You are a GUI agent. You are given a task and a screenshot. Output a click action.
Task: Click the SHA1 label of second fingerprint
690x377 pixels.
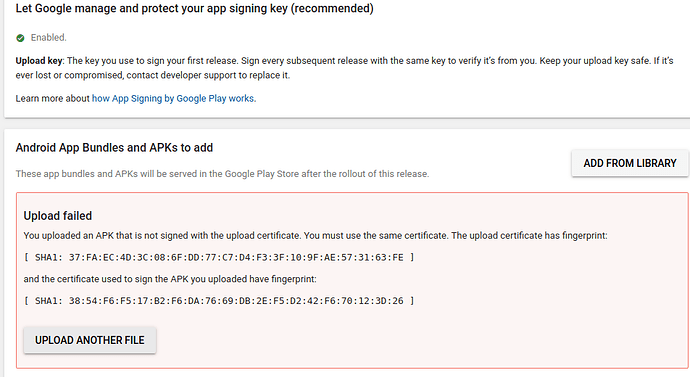pyautogui.click(x=48, y=301)
